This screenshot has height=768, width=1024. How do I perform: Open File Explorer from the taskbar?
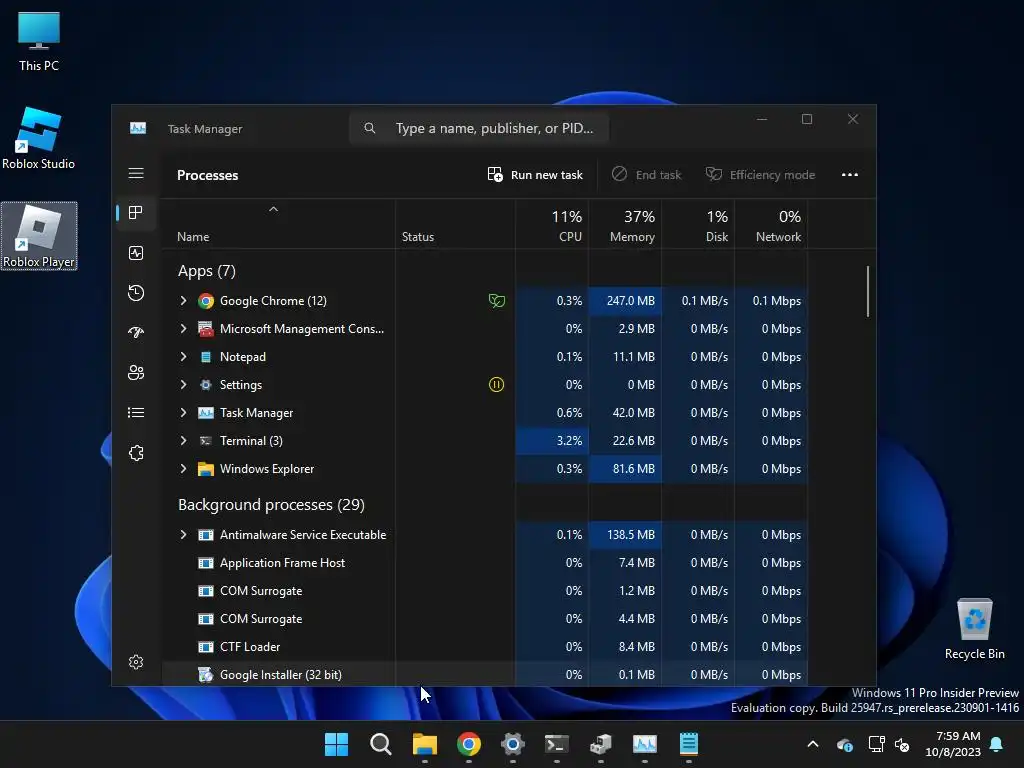(x=424, y=744)
